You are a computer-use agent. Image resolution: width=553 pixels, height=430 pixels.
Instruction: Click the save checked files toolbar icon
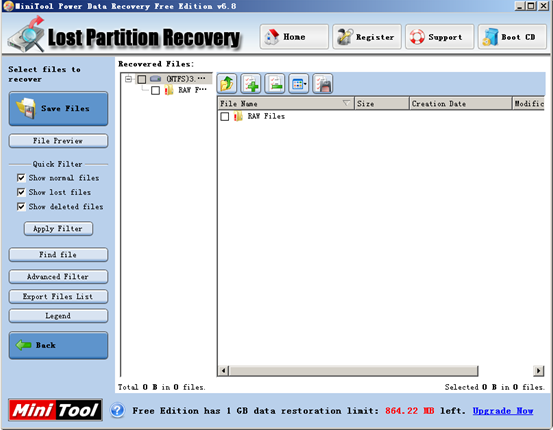[x=323, y=84]
